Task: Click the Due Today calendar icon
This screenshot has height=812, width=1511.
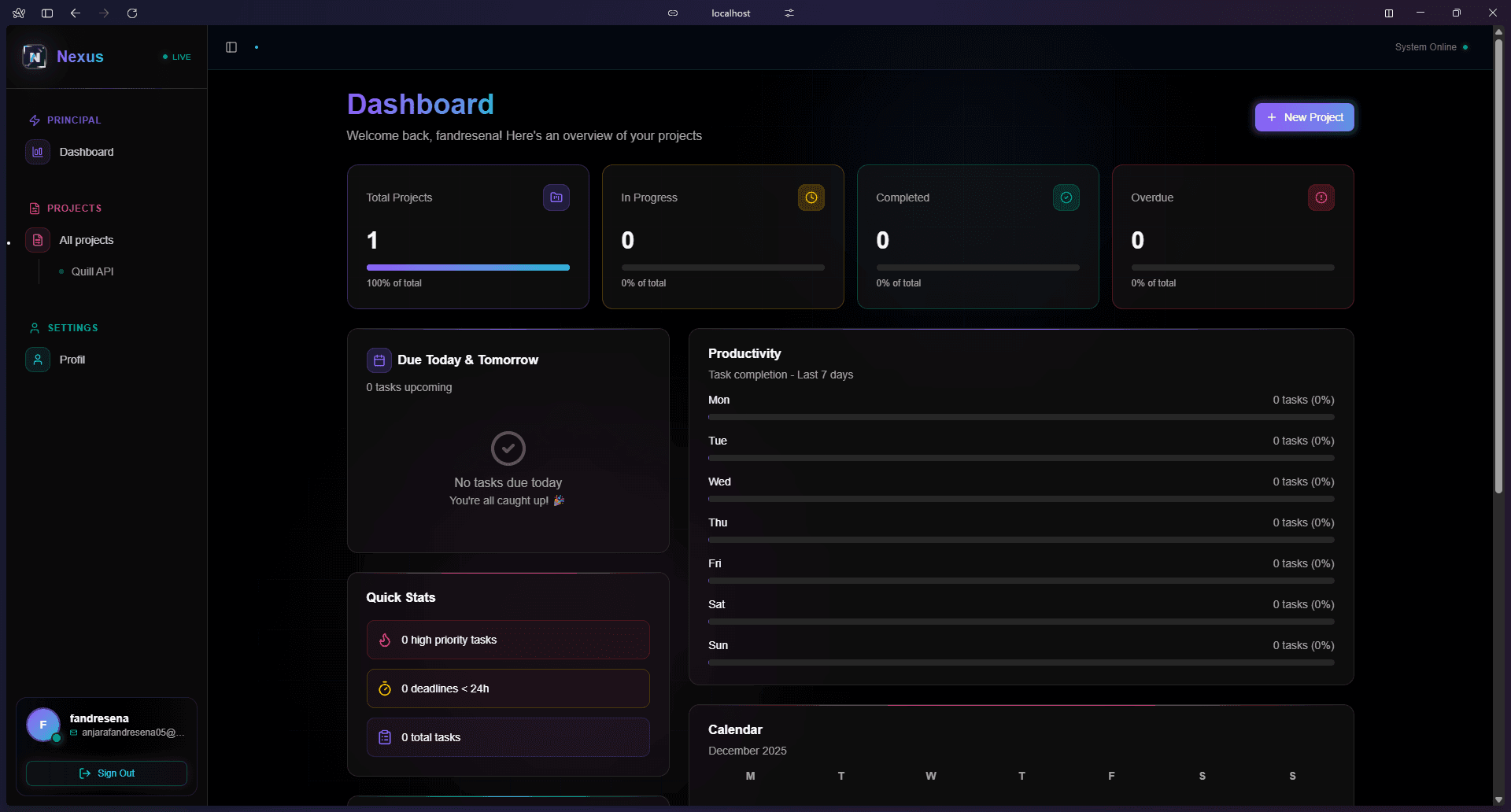Action: pos(379,360)
